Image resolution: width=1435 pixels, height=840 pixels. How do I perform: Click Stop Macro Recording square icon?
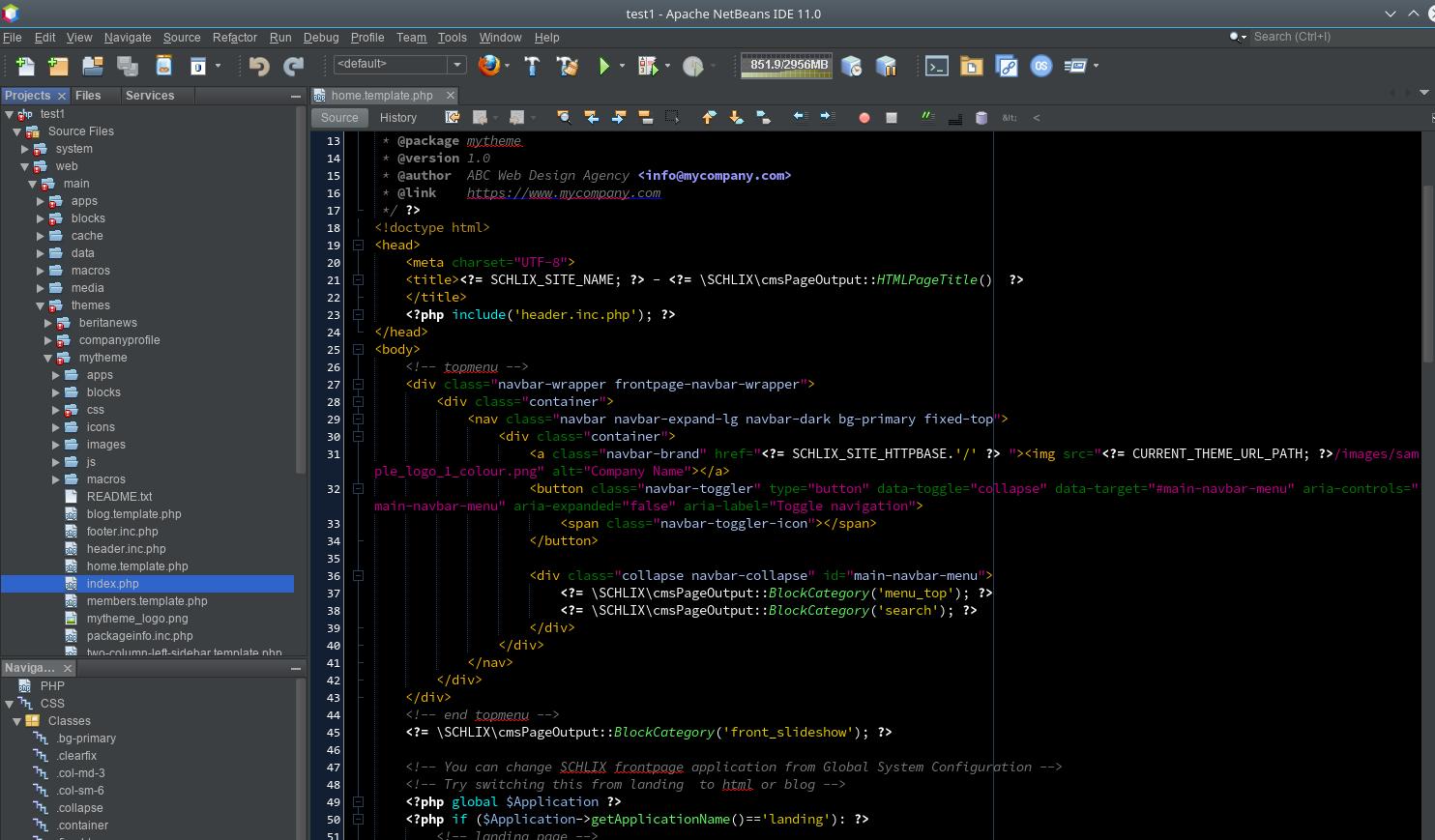(x=892, y=118)
